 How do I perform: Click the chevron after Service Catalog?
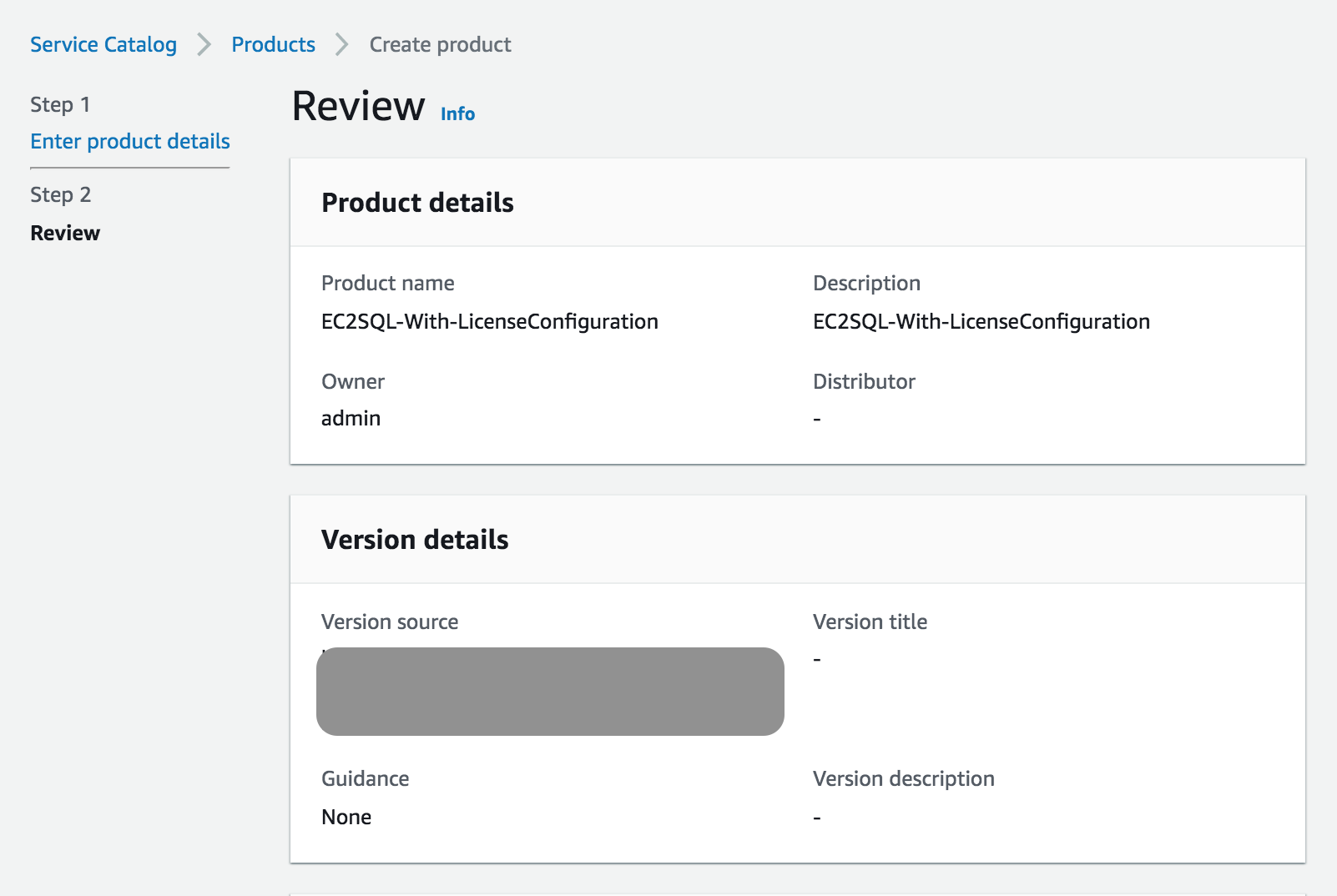[x=204, y=44]
